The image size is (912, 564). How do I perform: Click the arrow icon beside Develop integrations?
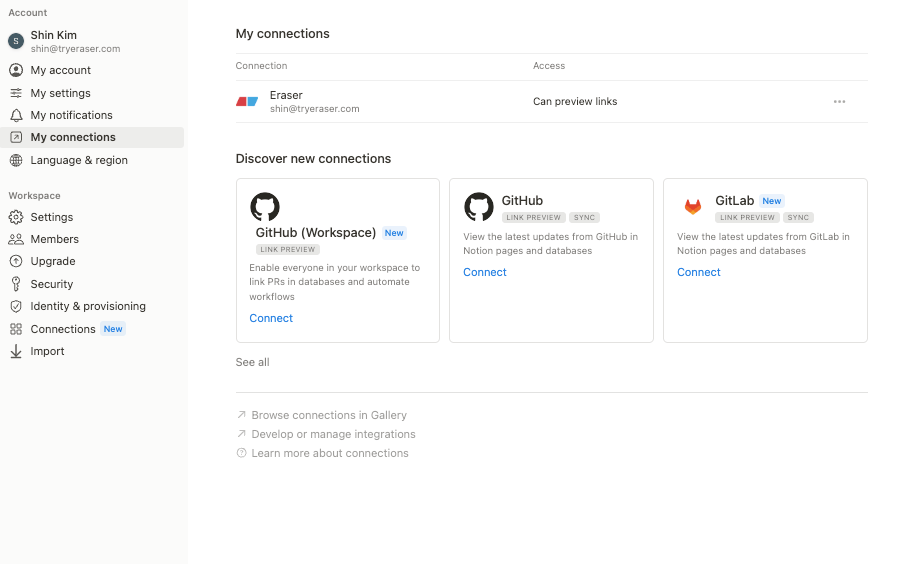[241, 434]
